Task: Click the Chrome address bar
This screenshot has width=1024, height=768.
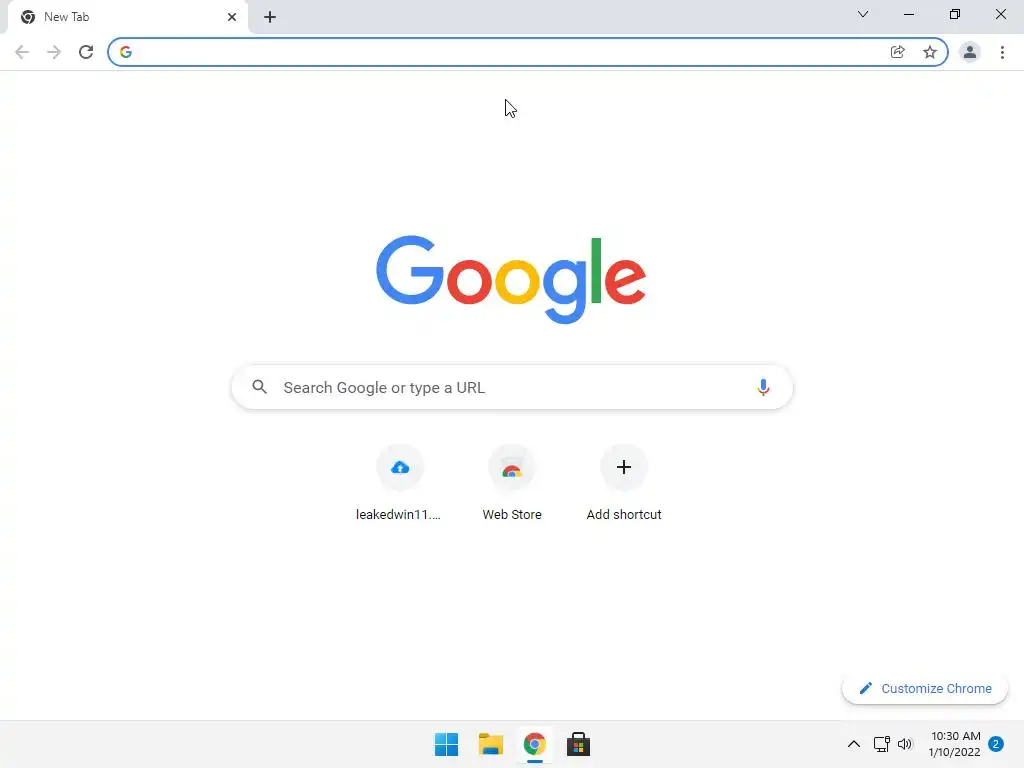Action: (x=528, y=52)
